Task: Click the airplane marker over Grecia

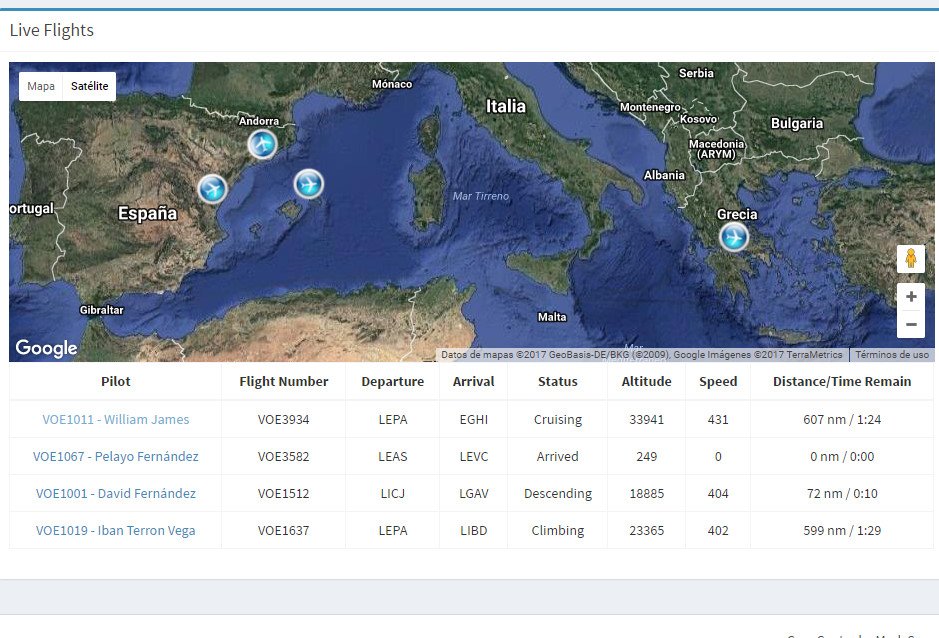Action: click(x=734, y=237)
